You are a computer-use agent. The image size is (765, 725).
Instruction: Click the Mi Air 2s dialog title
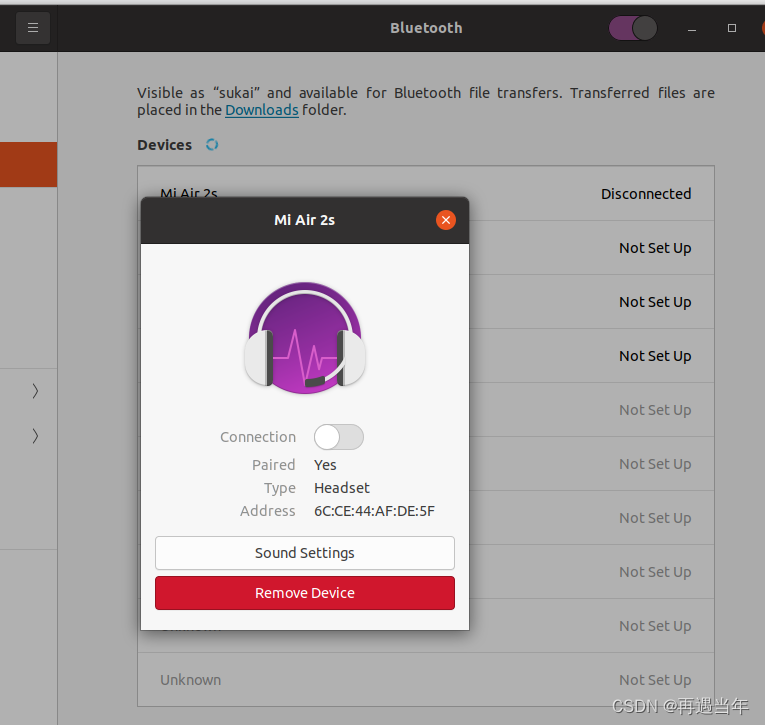point(304,220)
